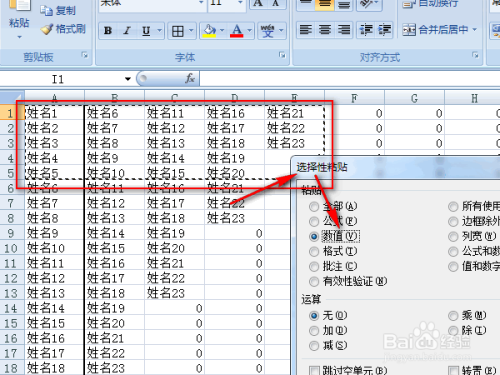
Task: Open underline style dropdown arrow
Action: coord(159,31)
